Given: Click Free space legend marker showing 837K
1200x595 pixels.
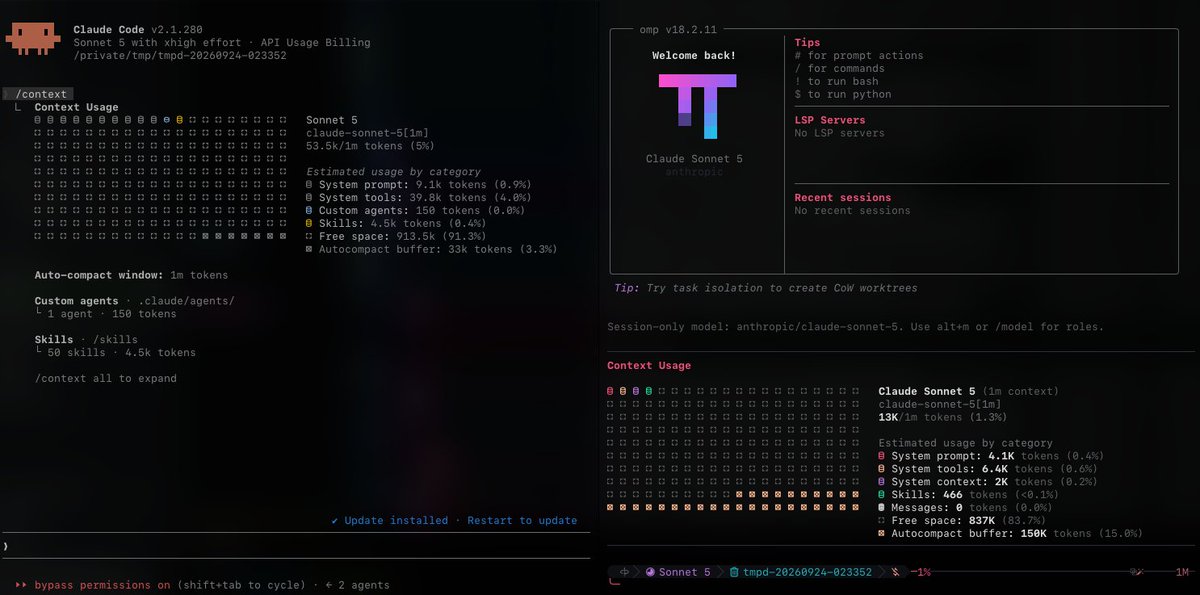Looking at the screenshot, I should click(x=881, y=521).
